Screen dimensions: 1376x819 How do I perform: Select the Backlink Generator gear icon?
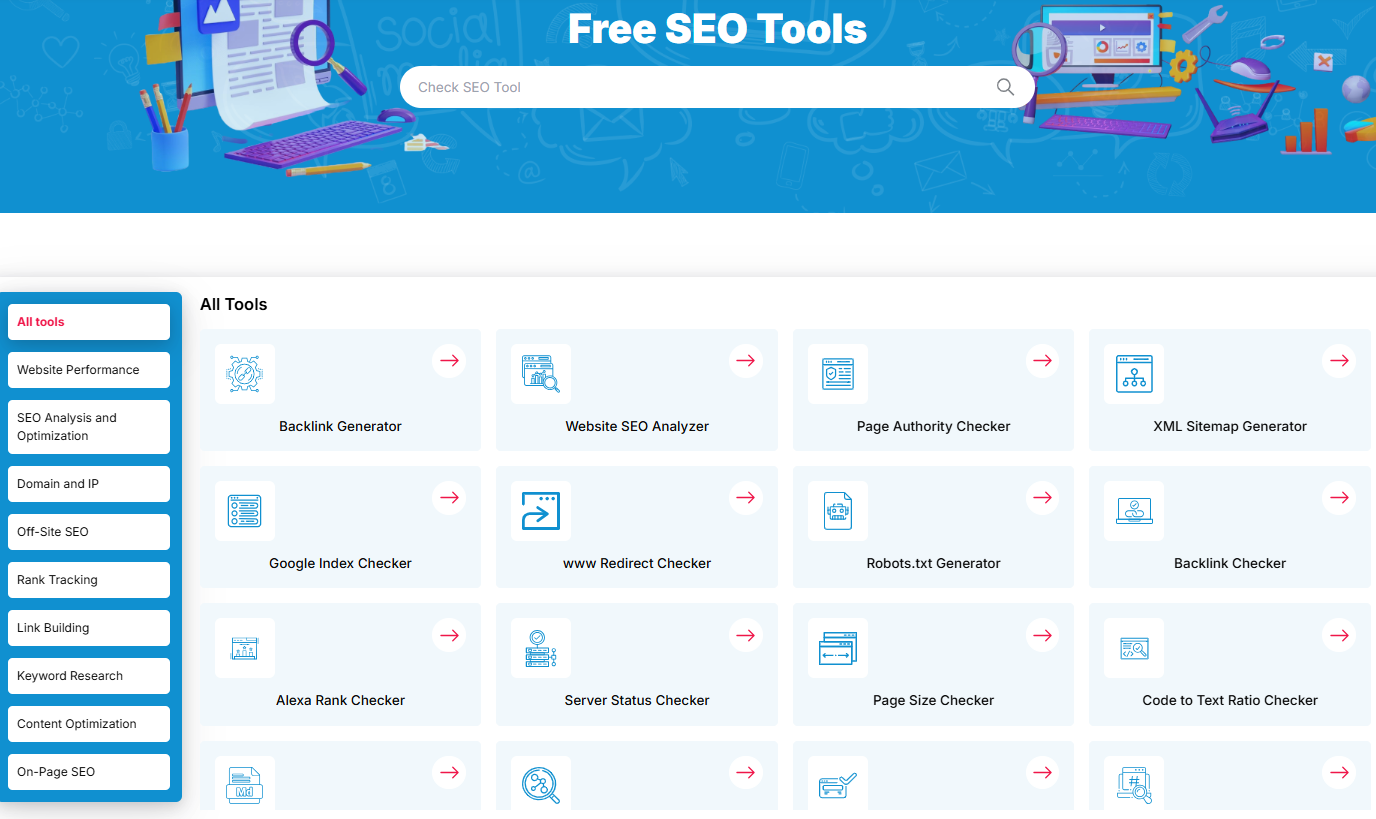tap(245, 374)
